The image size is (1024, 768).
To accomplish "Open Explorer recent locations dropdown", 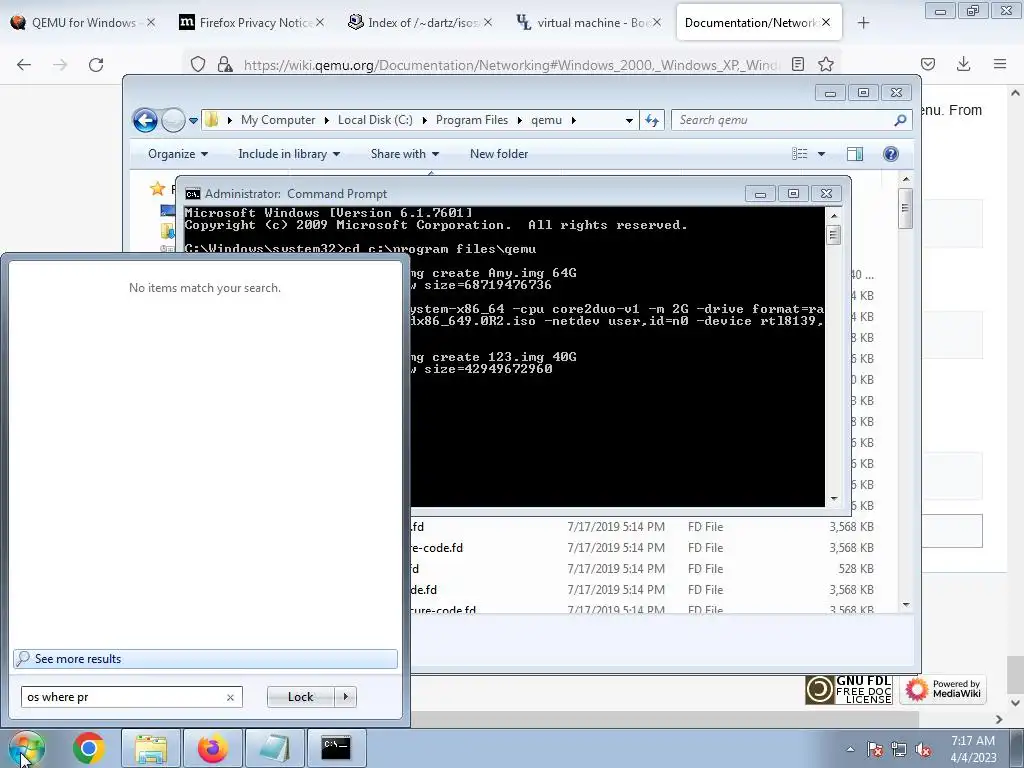I will pos(193,121).
